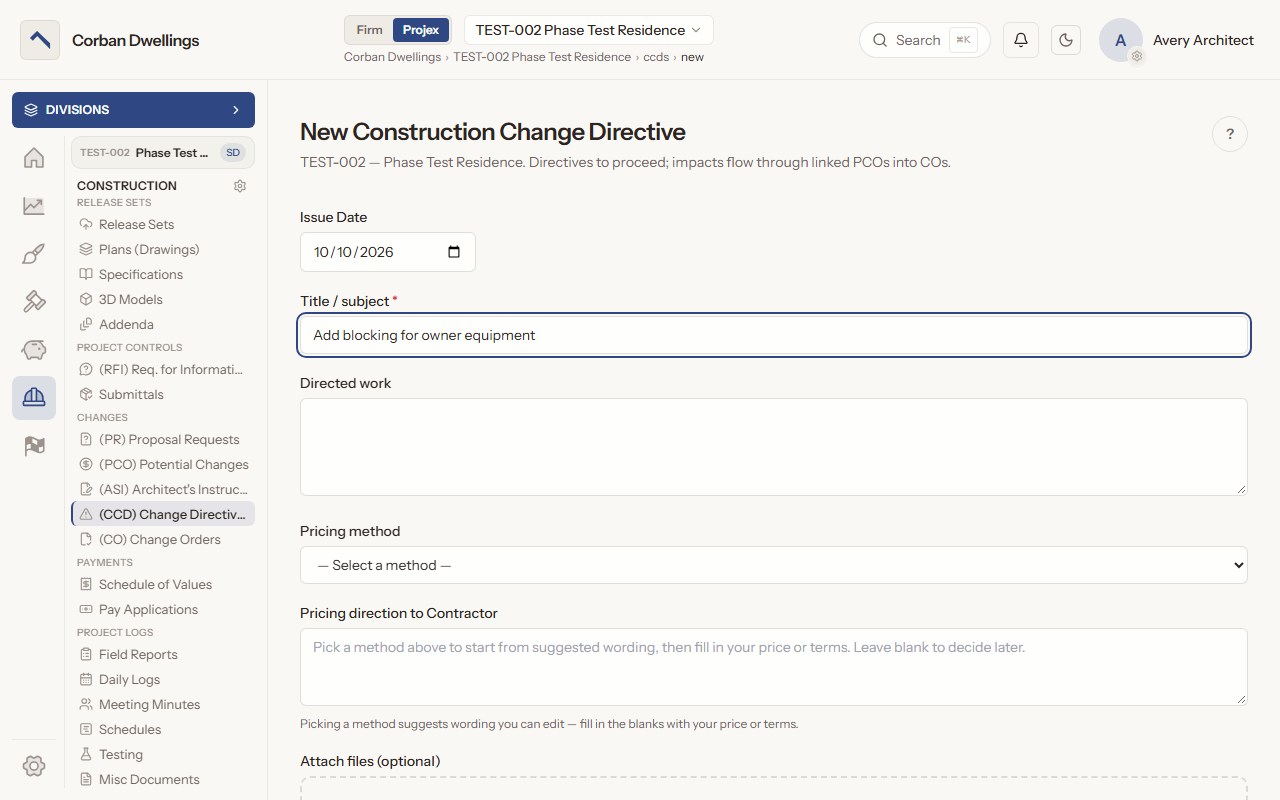
Task: Click the Issue Date input field
Action: [x=388, y=252]
